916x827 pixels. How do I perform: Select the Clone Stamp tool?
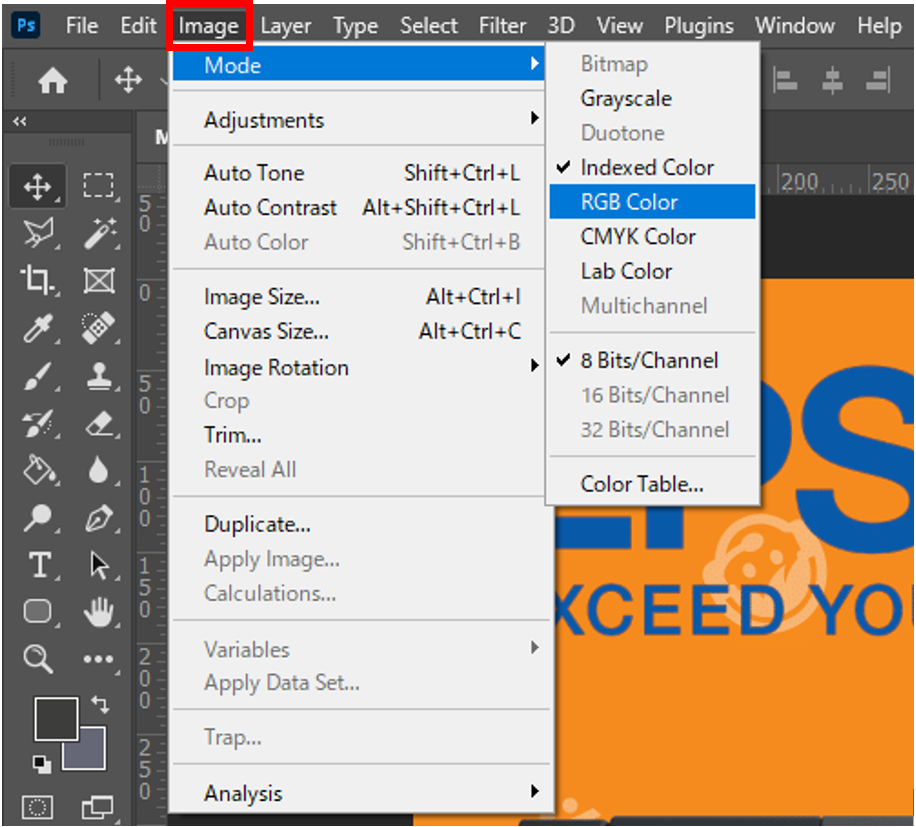98,376
